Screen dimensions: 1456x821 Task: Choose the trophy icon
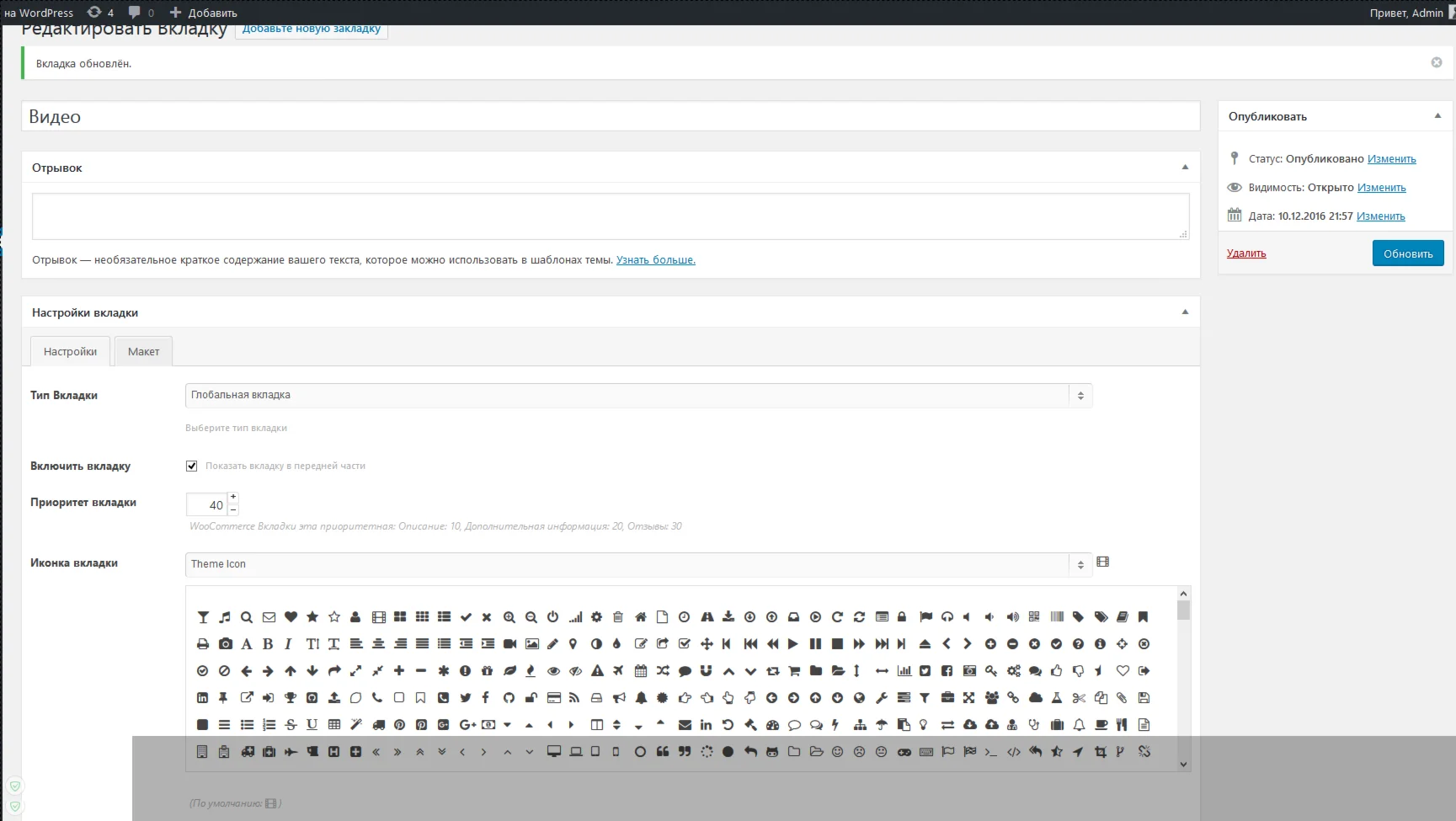(291, 698)
